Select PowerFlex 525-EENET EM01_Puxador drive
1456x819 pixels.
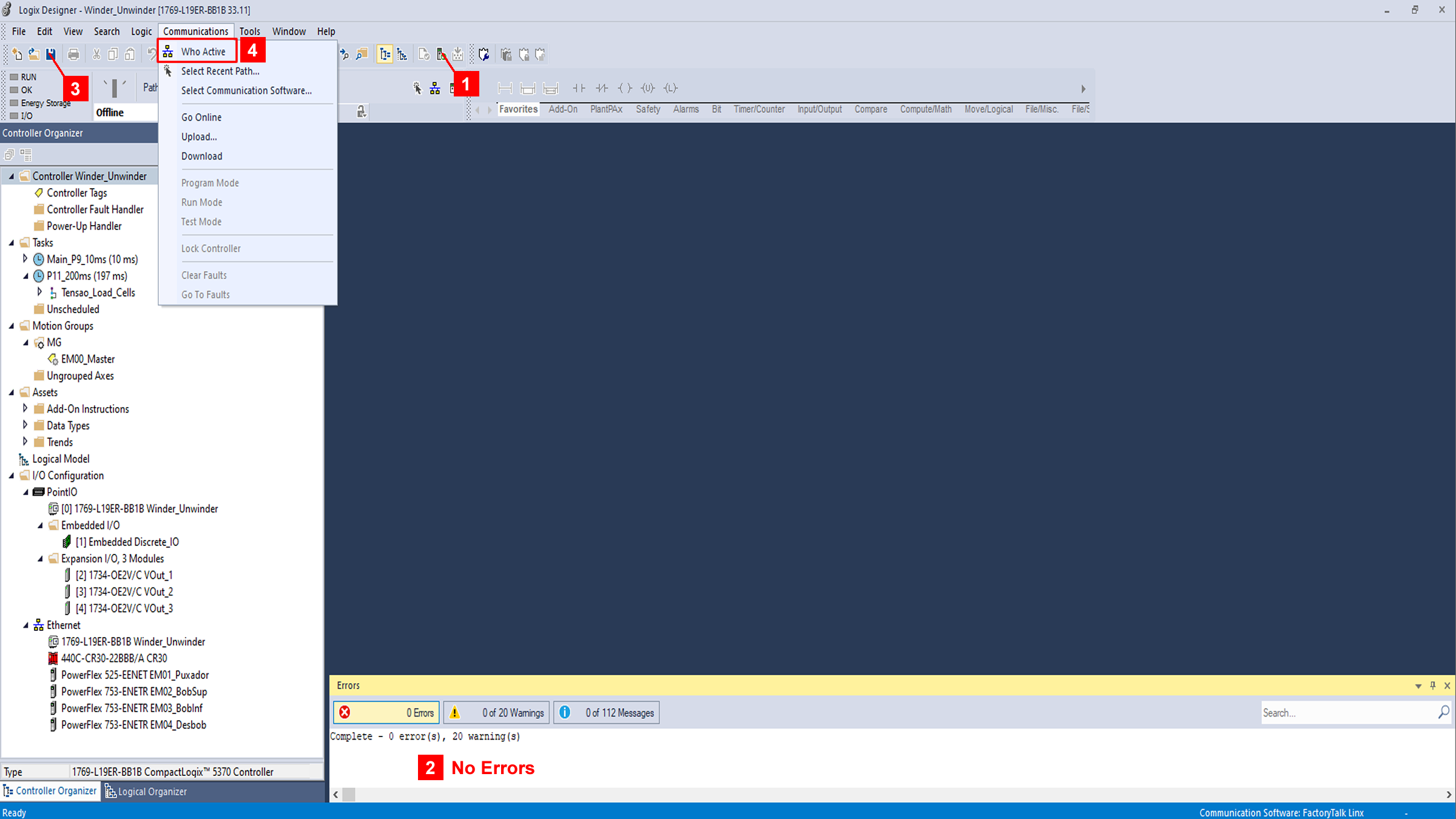click(x=135, y=675)
